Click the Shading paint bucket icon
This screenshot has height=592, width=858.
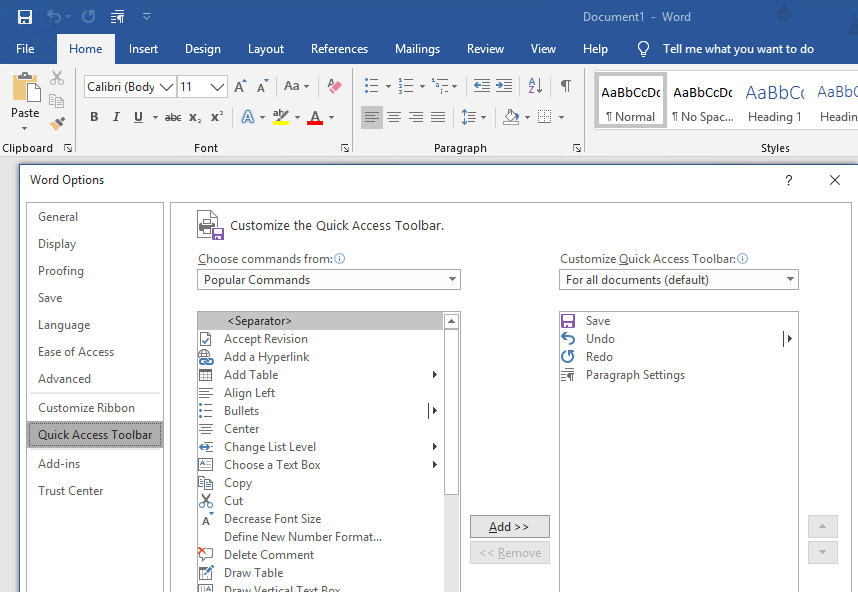click(511, 117)
